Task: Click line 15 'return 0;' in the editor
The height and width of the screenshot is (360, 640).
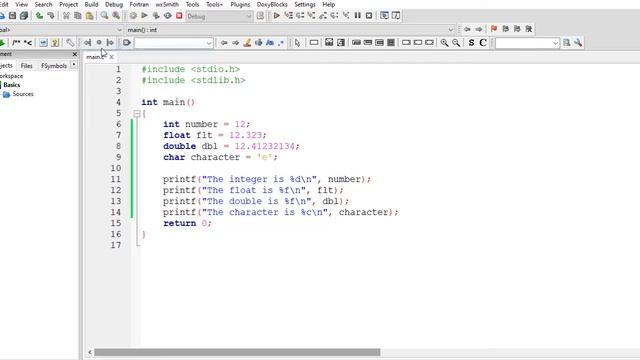Action: [x=187, y=223]
